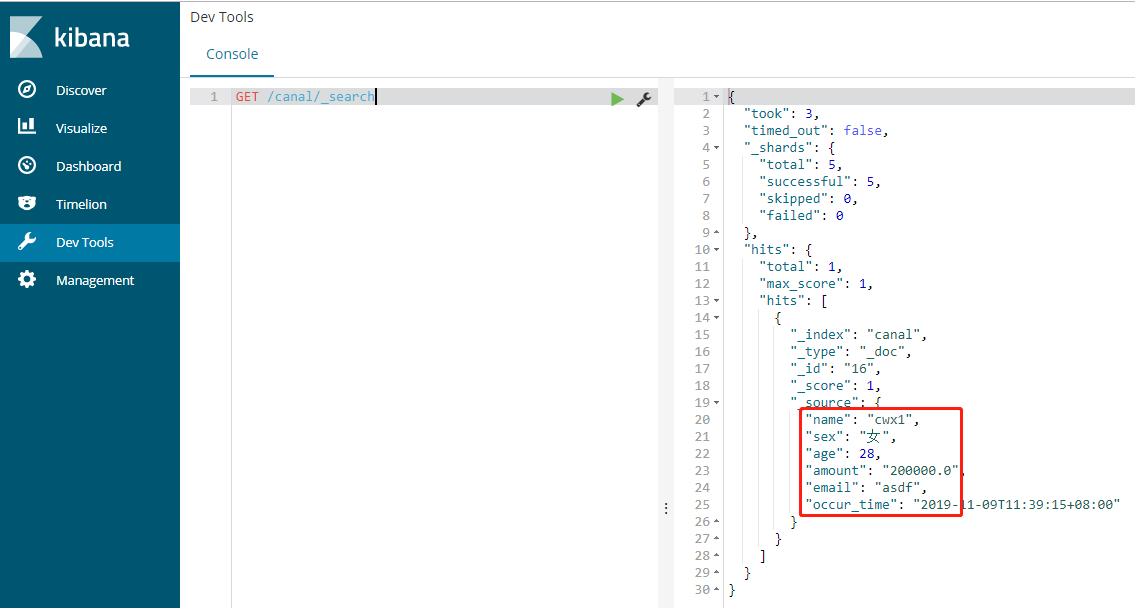Collapse the hit object at line 14

click(717, 318)
